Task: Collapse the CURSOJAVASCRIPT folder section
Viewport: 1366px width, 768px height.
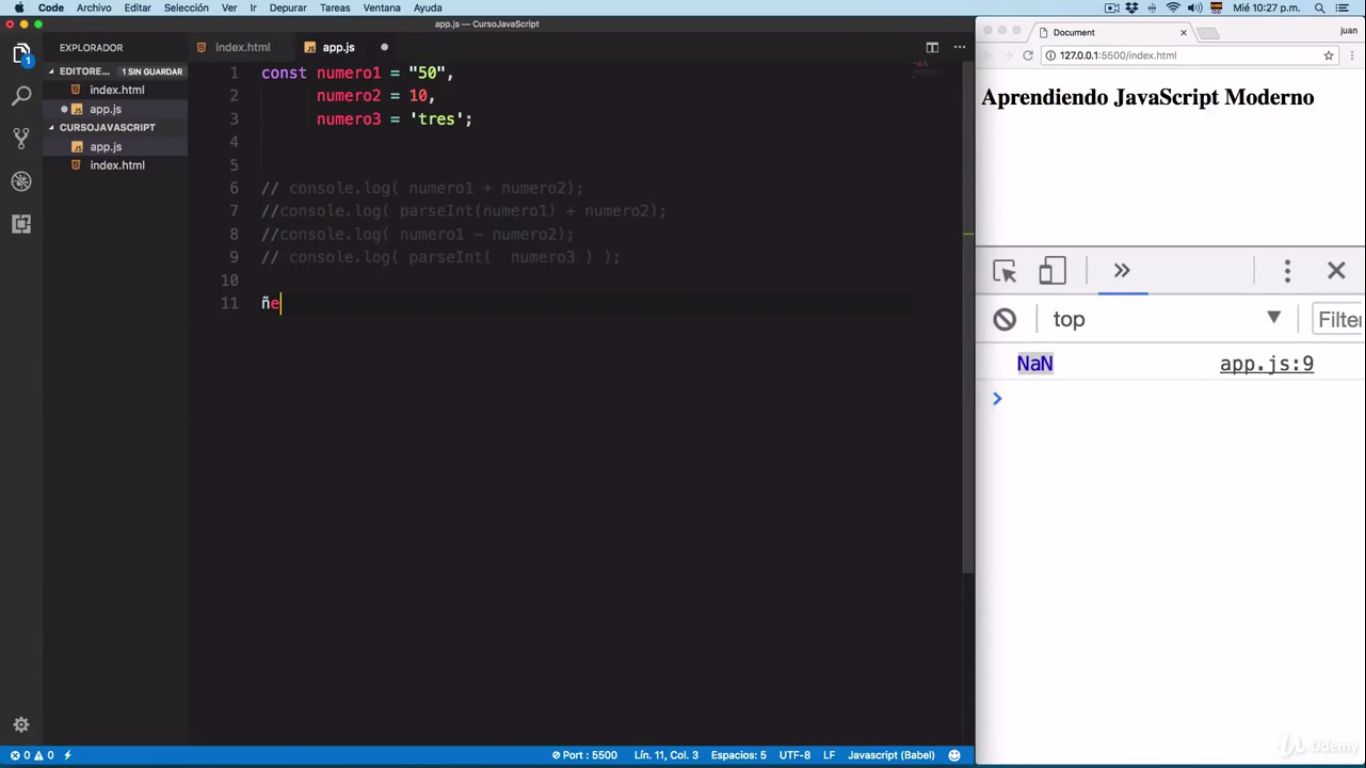Action: (50, 127)
